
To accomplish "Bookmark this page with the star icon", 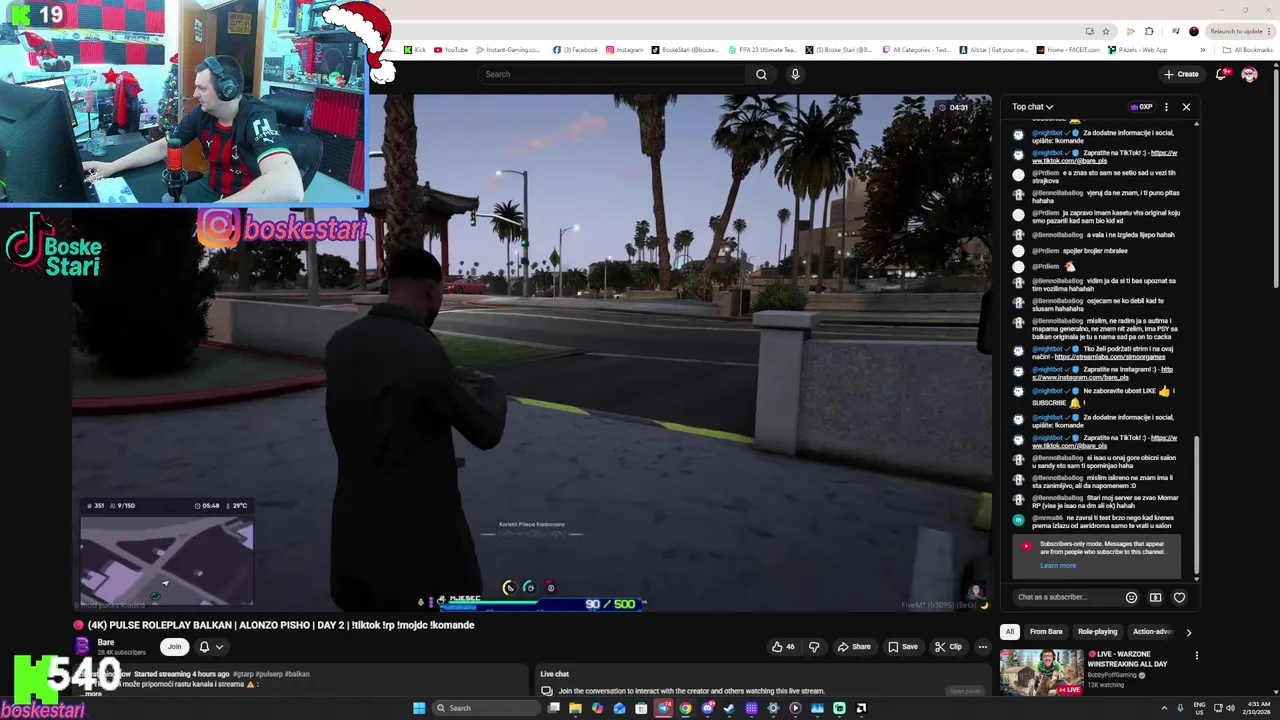I will click(1106, 31).
